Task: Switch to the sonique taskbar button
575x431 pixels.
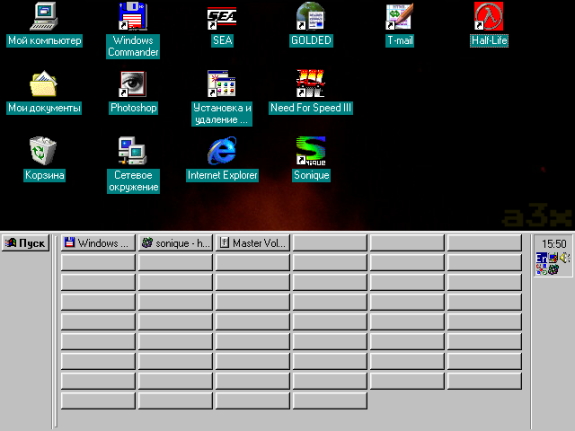Action: (176, 243)
